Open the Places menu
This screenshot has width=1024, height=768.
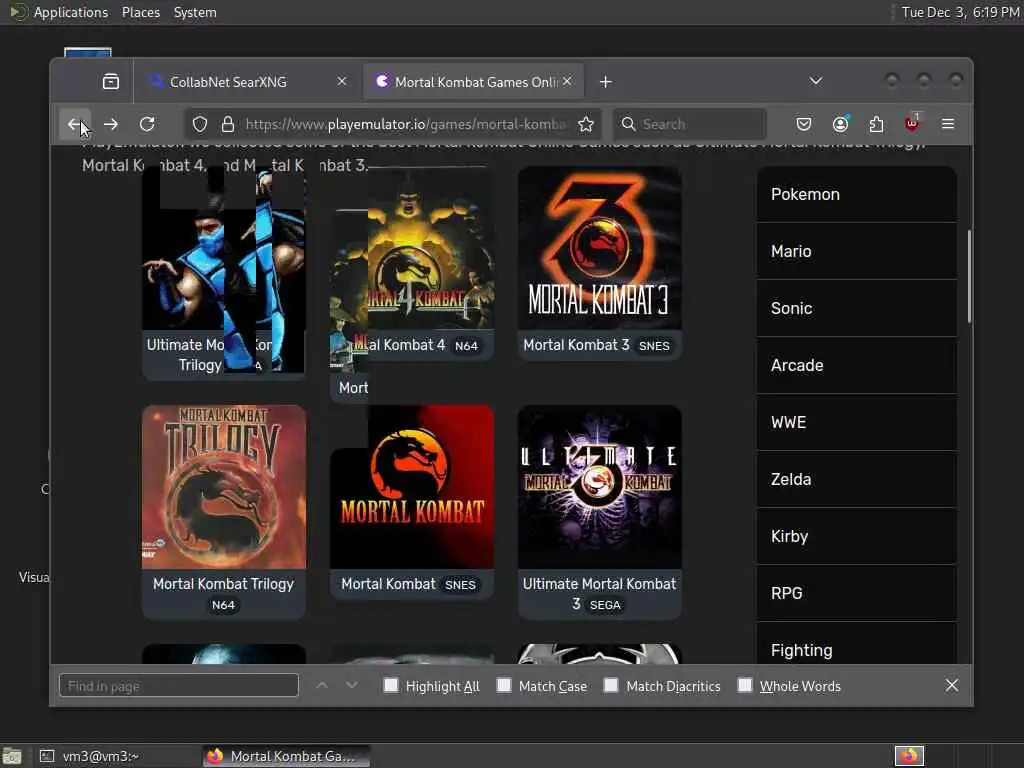click(x=140, y=12)
